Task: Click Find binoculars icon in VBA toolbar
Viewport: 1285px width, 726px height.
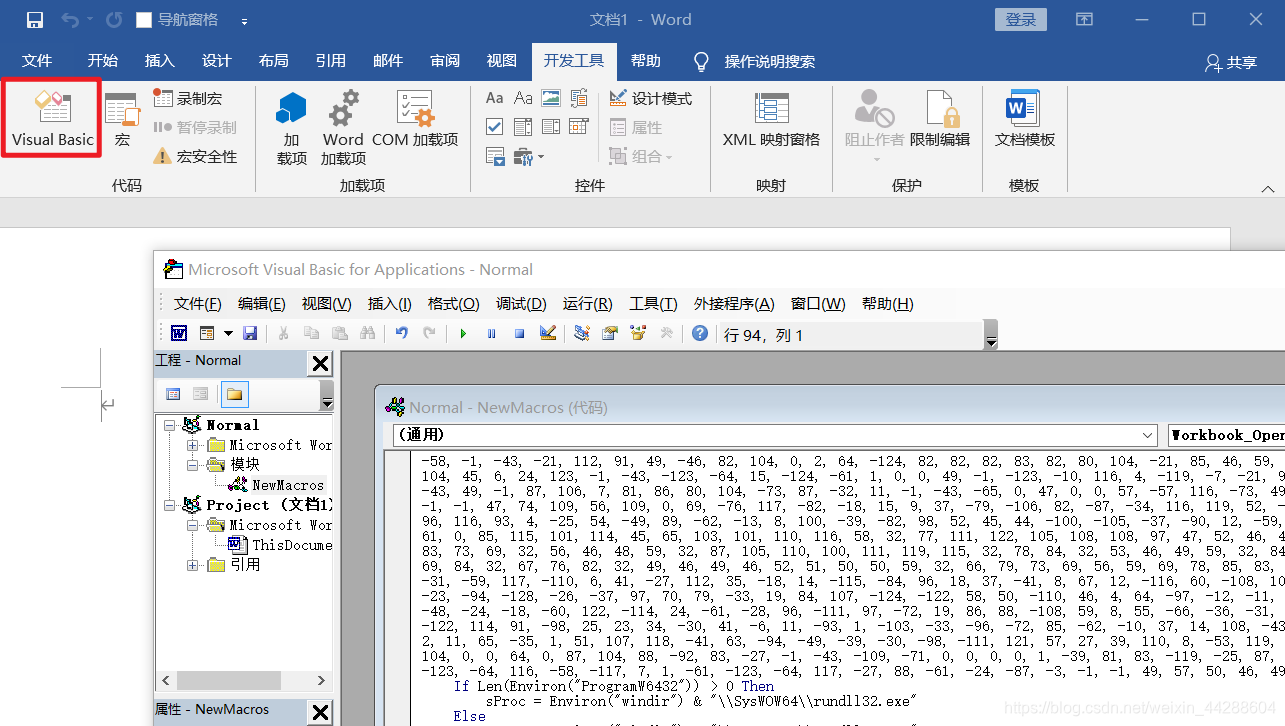Action: [x=367, y=334]
